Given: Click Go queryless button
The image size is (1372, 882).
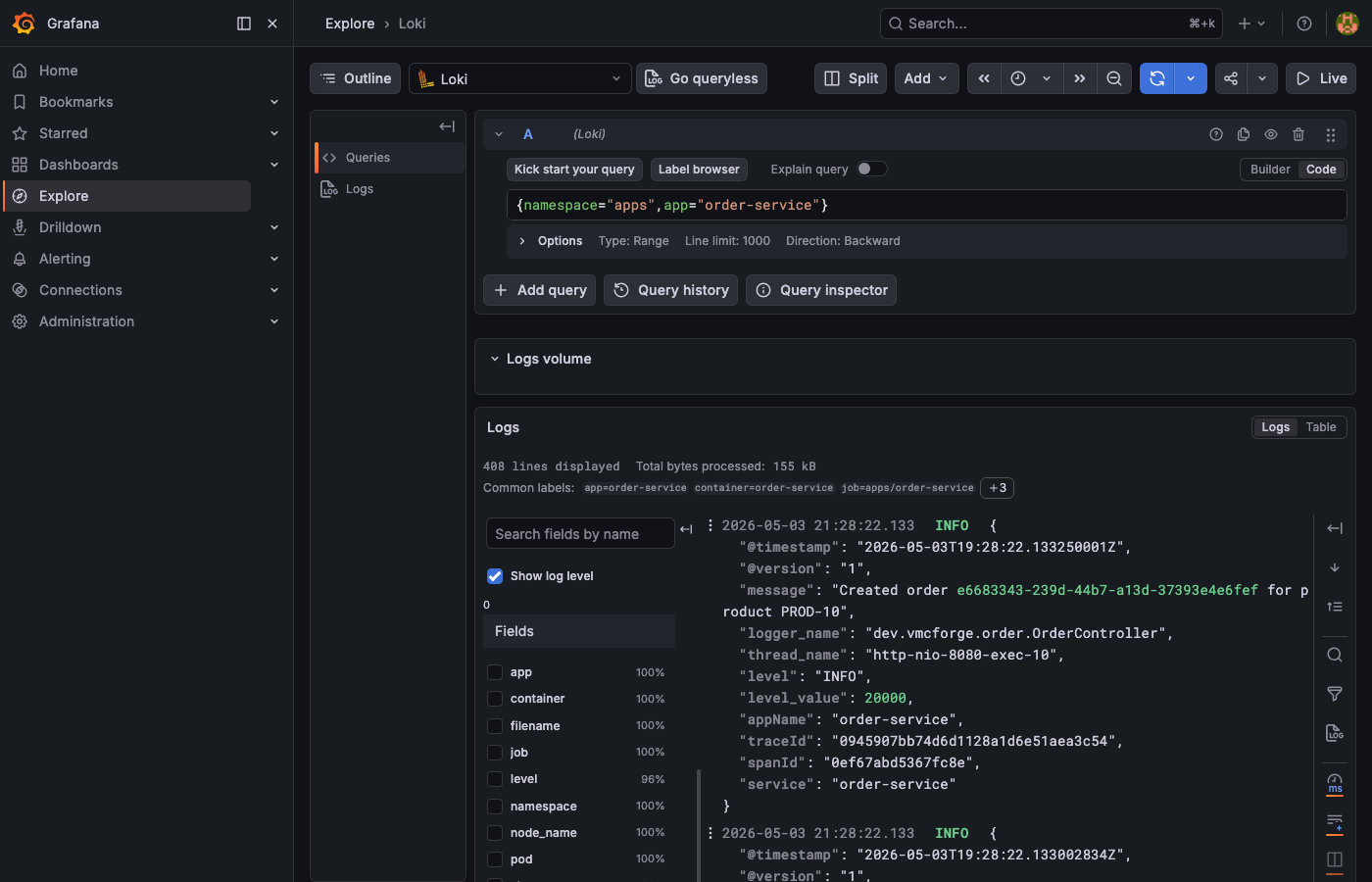Looking at the screenshot, I should click(702, 78).
